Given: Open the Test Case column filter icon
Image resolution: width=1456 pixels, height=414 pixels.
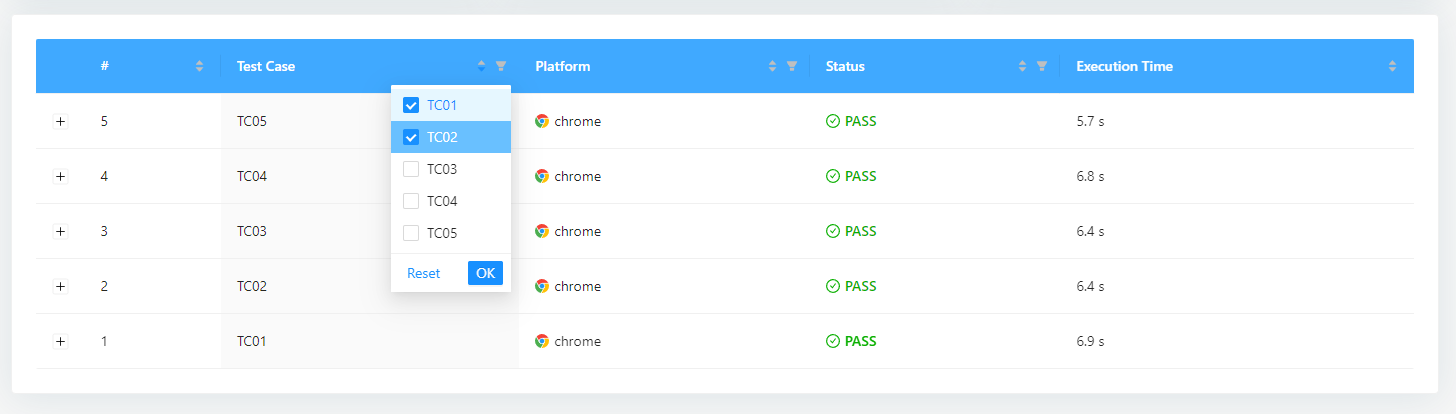Looking at the screenshot, I should click(x=501, y=66).
